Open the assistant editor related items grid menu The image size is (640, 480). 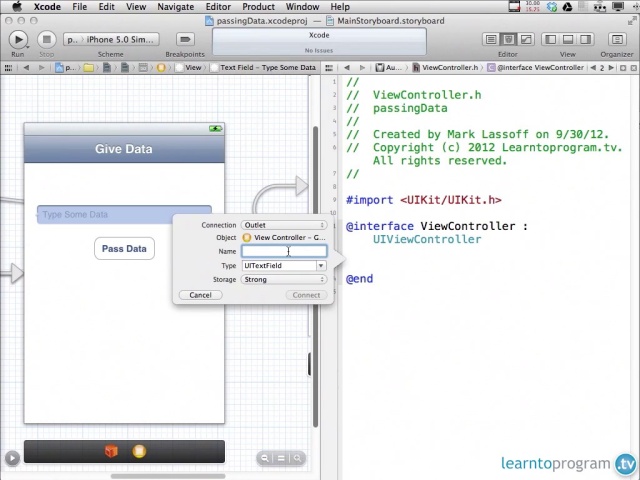(x=329, y=68)
